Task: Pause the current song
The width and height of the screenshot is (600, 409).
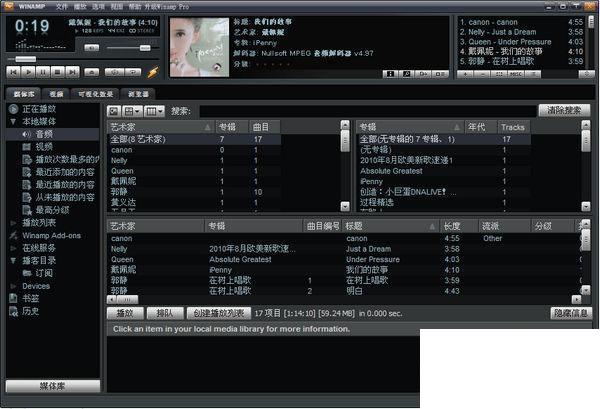Action: coord(43,72)
